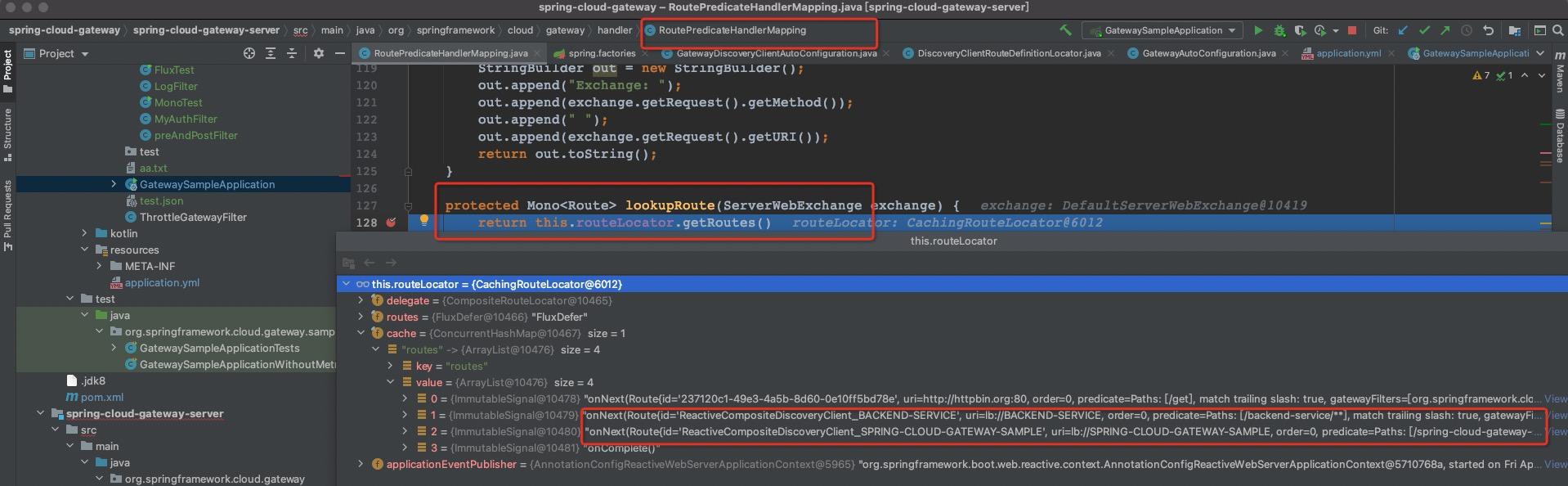Viewport: 1568px width, 486px height.
Task: Expand the kotlin folder
Action: point(84,233)
